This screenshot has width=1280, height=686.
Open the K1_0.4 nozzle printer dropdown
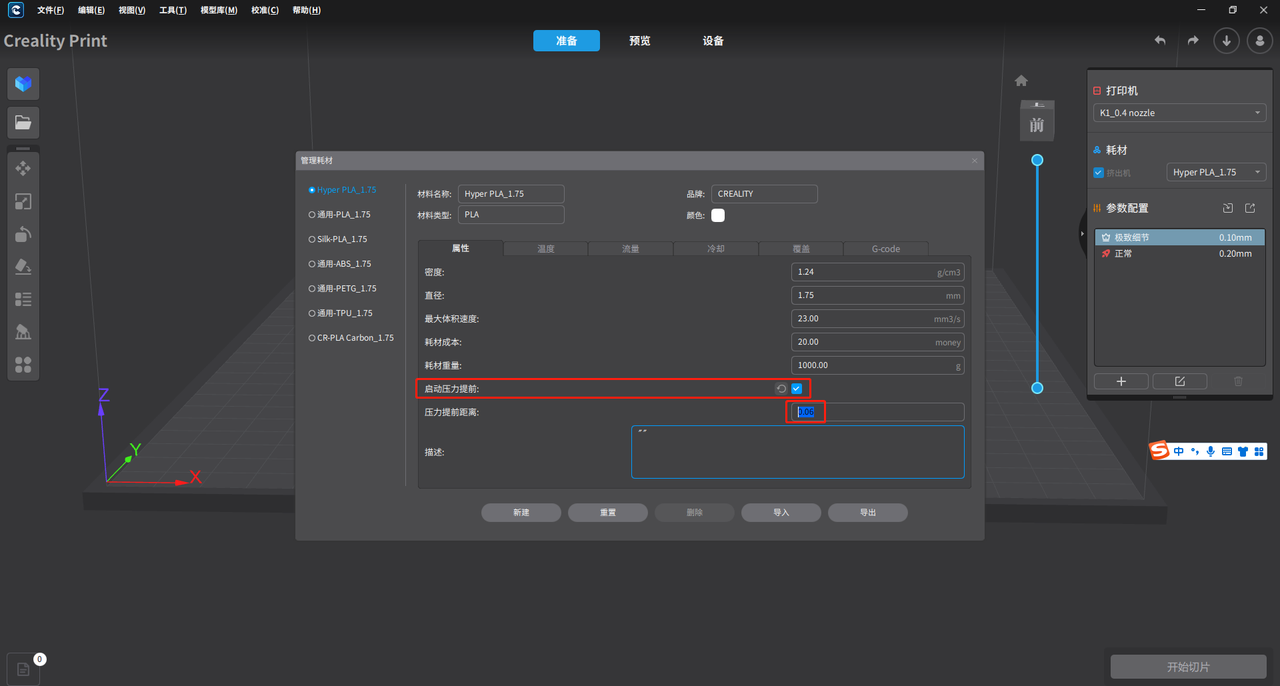[1180, 113]
